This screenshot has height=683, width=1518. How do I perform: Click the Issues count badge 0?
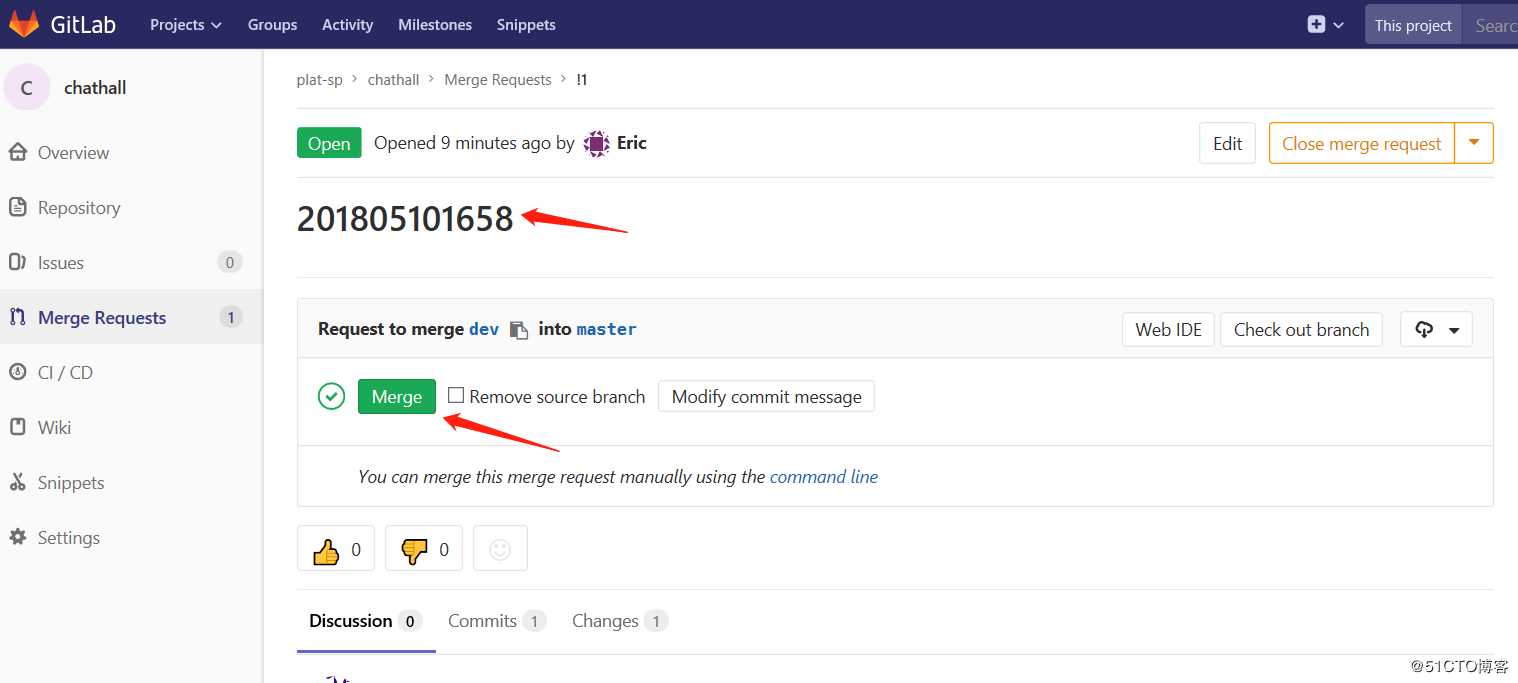[230, 262]
